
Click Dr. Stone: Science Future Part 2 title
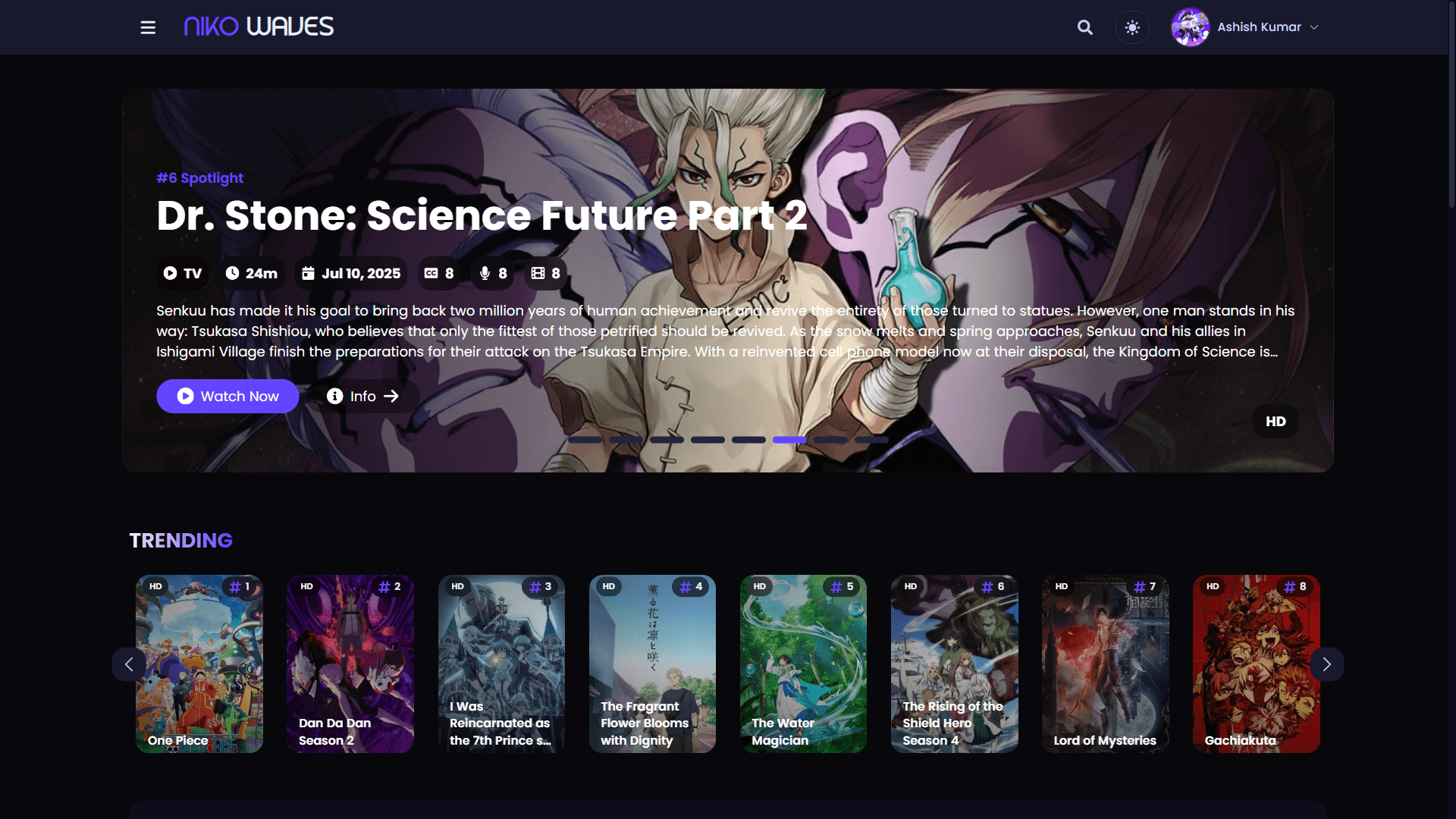(482, 215)
